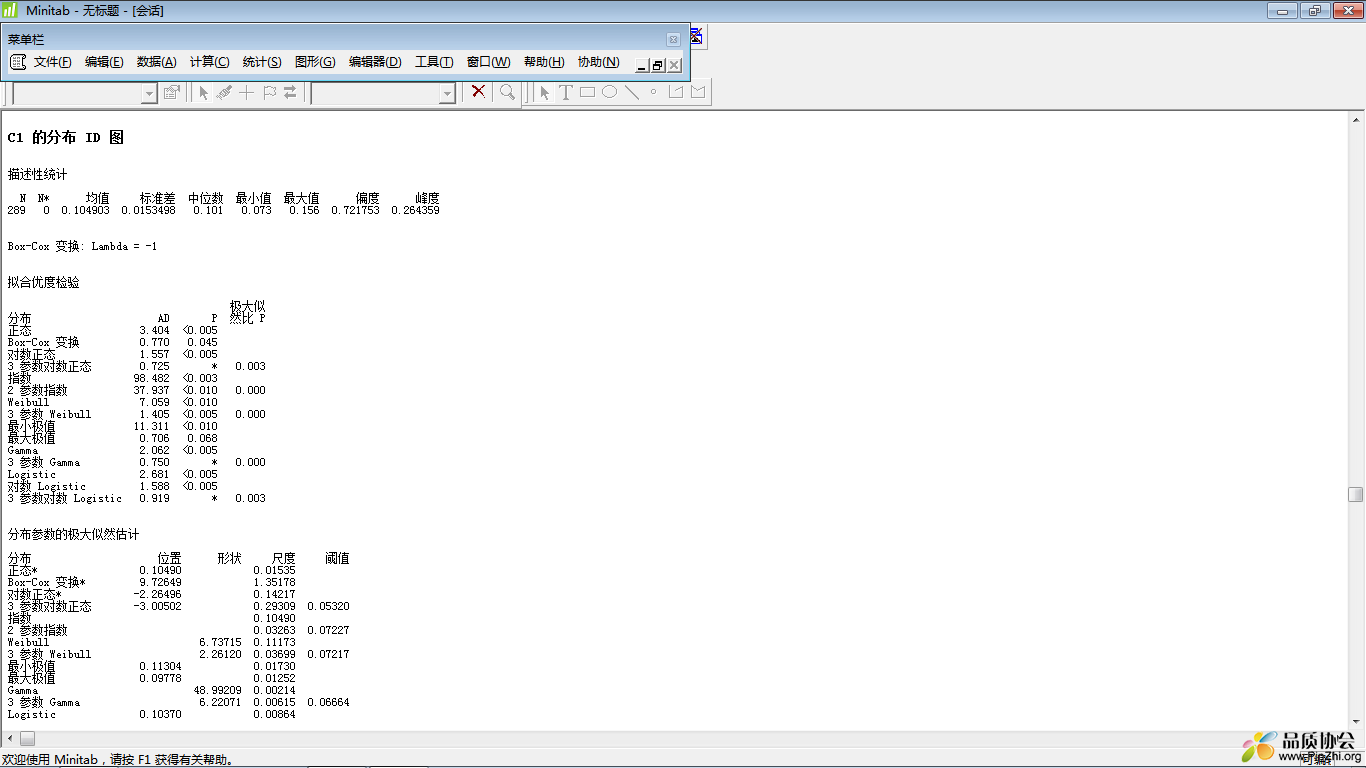Open the 编辑器(D) menu
The image size is (1366, 768).
pos(375,62)
